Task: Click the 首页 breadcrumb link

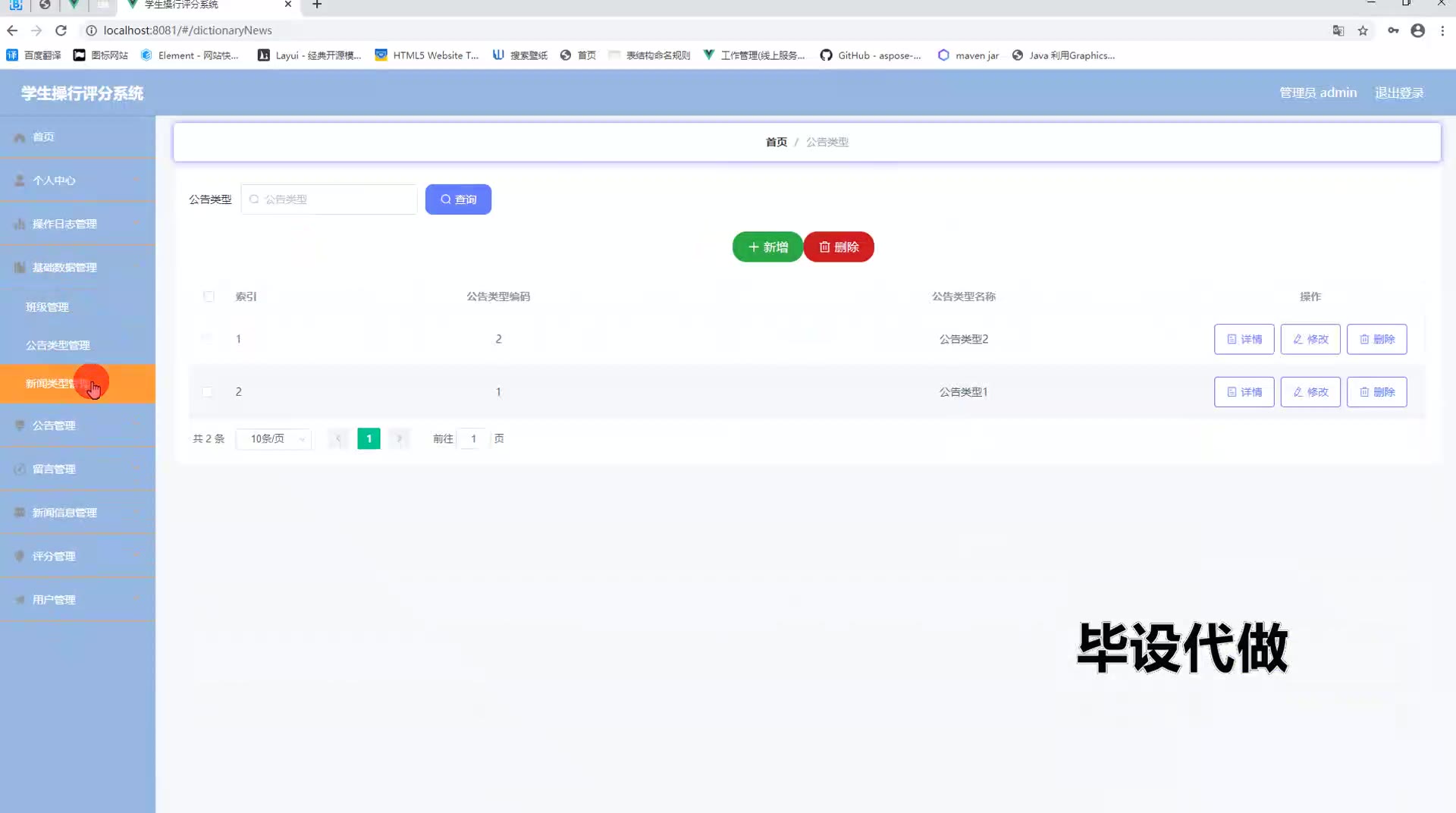Action: 776,142
